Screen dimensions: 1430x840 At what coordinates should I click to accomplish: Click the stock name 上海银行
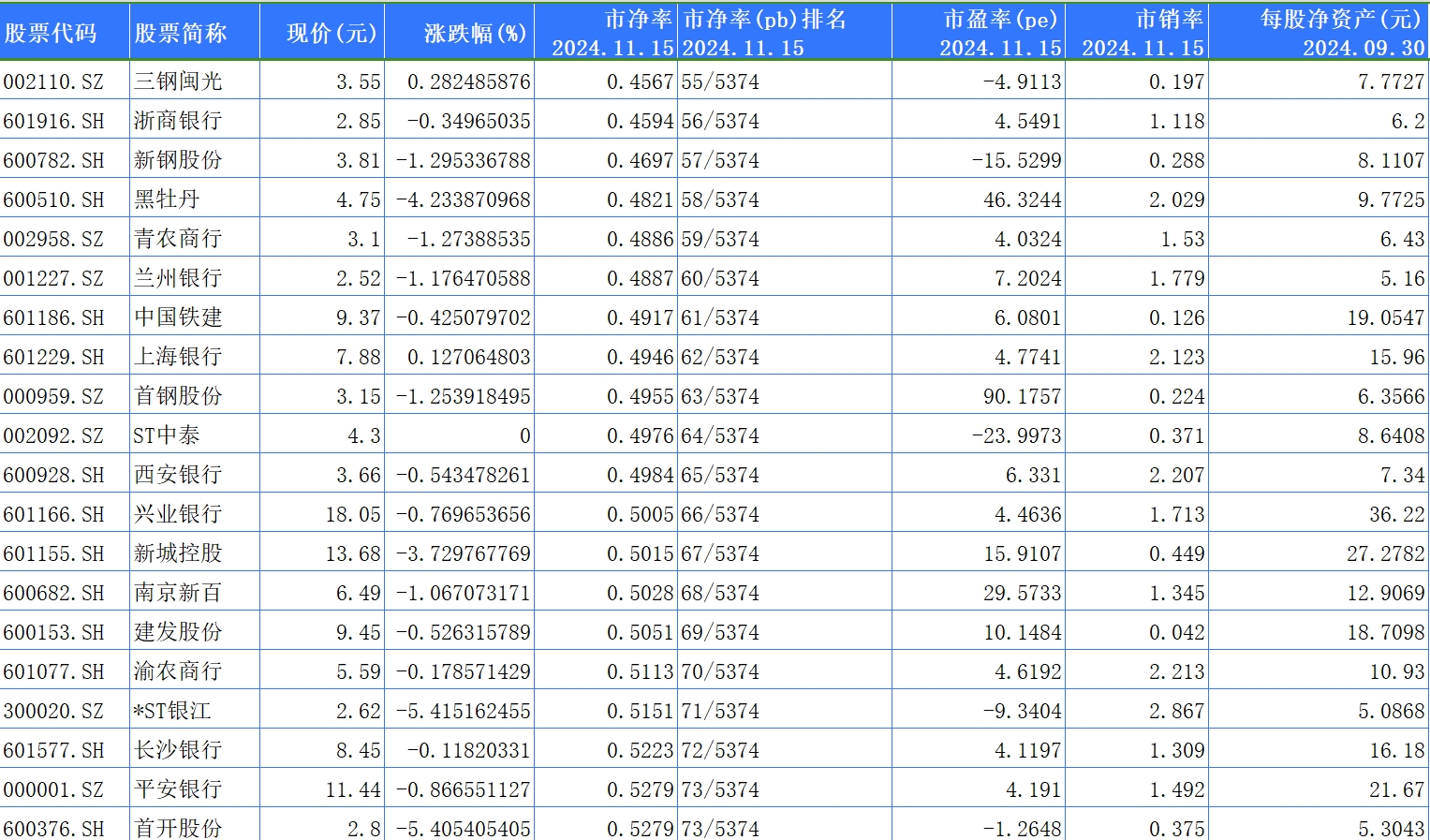[x=178, y=358]
